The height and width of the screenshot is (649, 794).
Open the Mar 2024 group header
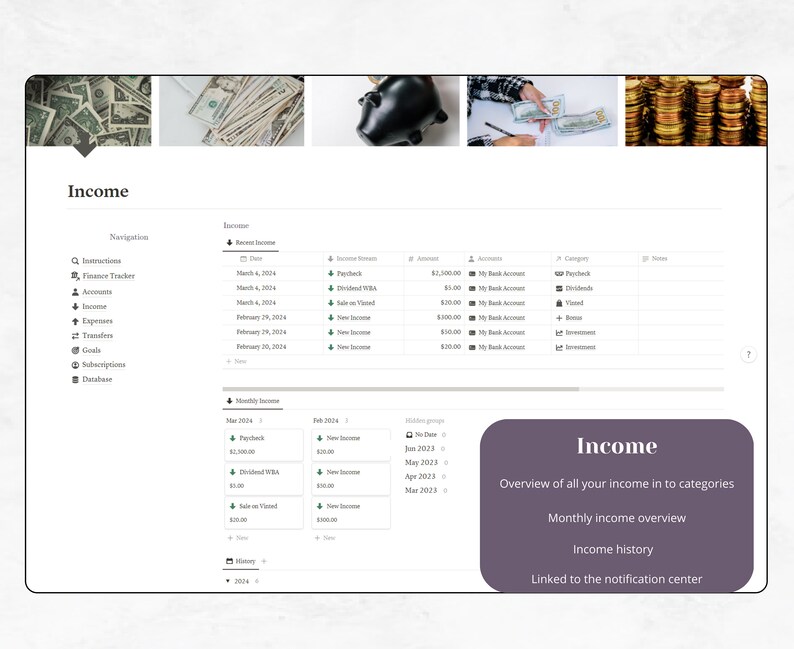tap(239, 421)
